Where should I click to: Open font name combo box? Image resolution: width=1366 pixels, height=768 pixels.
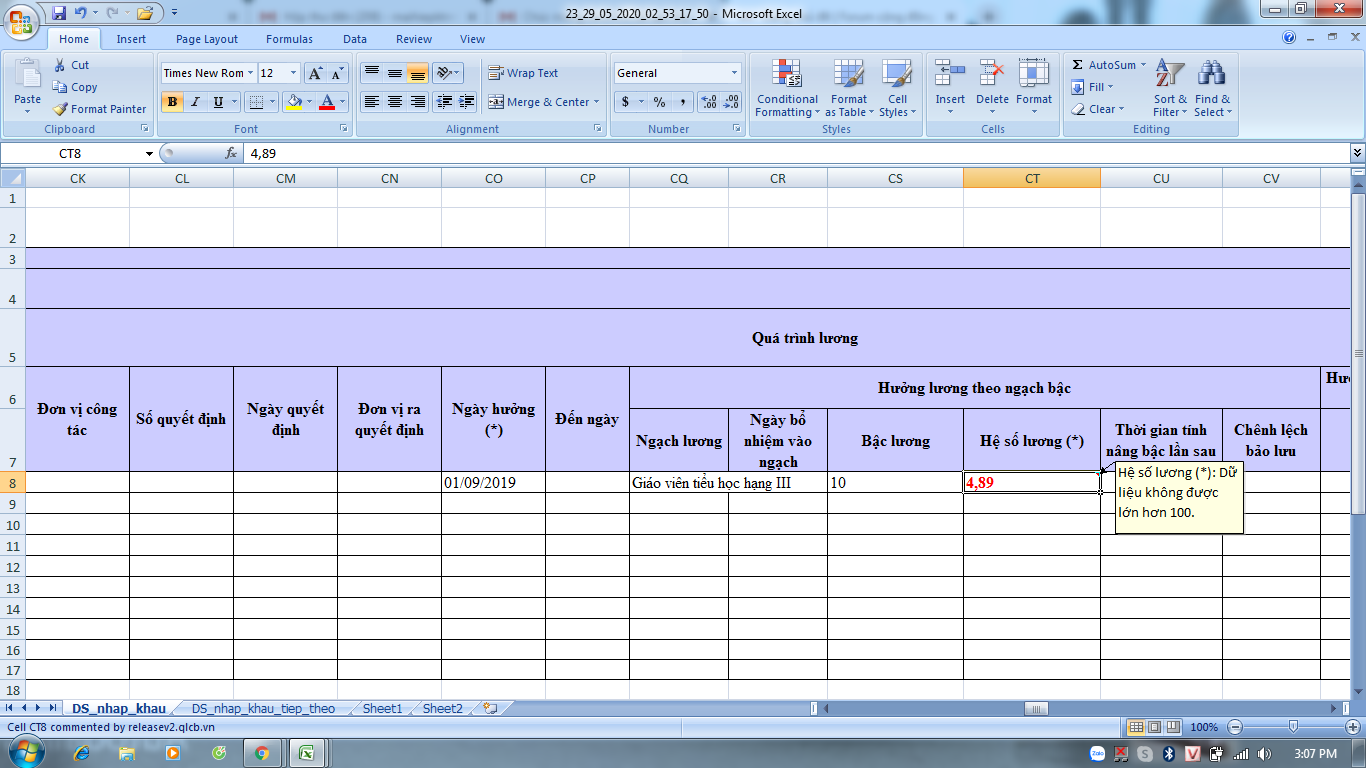207,73
